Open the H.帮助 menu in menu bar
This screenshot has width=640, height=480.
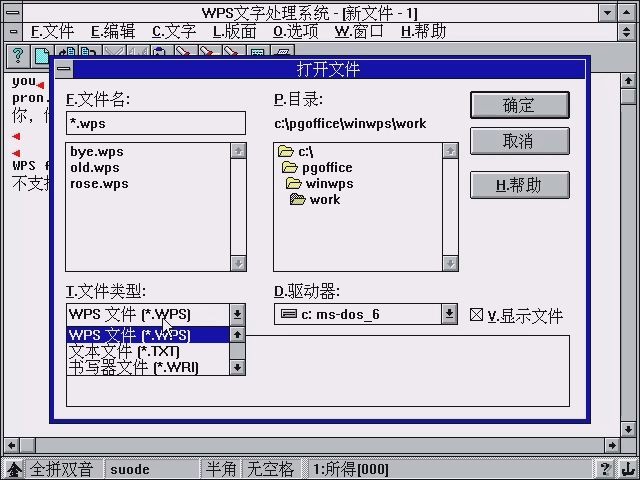tap(423, 31)
